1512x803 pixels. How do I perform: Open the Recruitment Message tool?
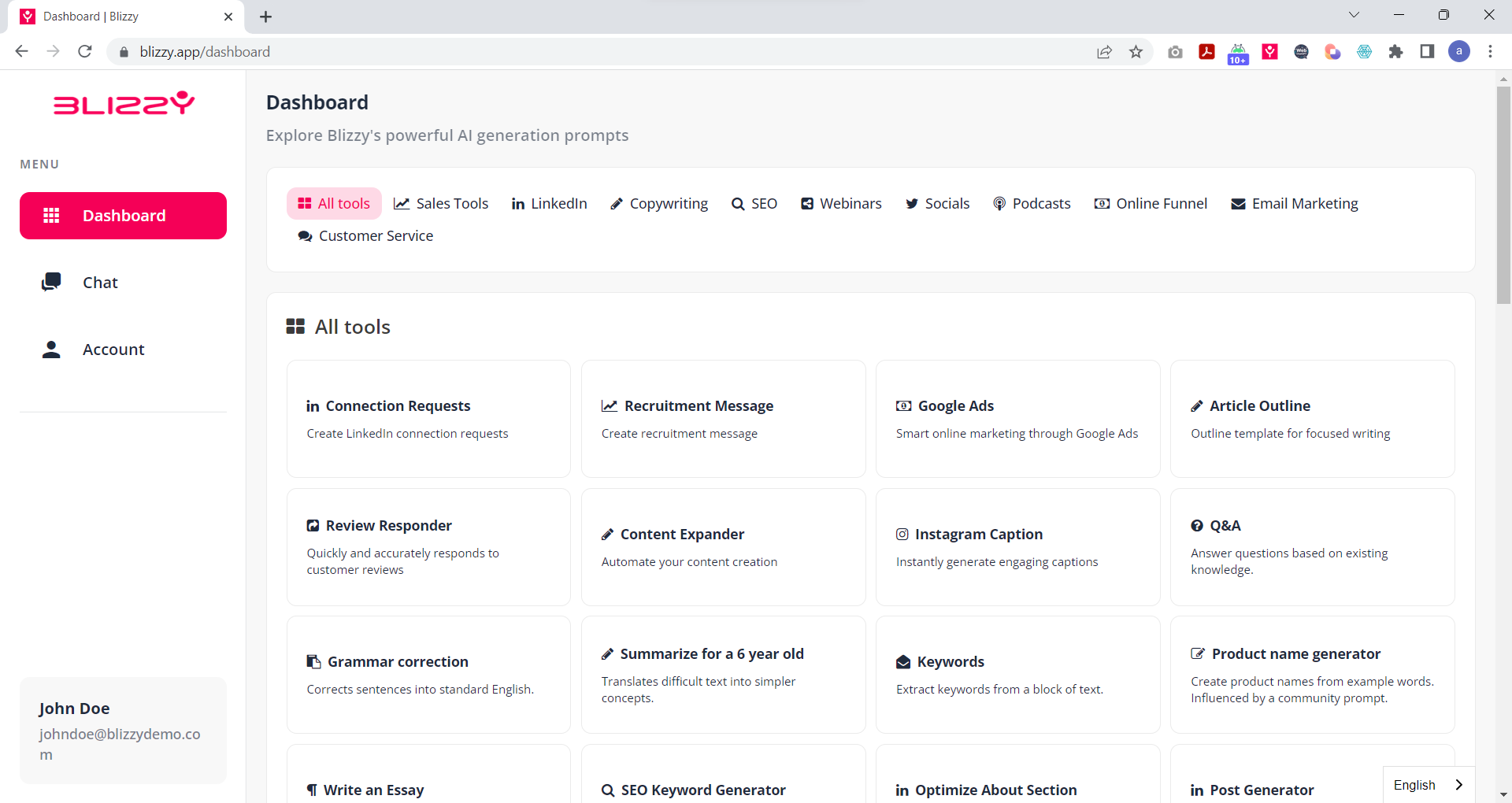[724, 419]
